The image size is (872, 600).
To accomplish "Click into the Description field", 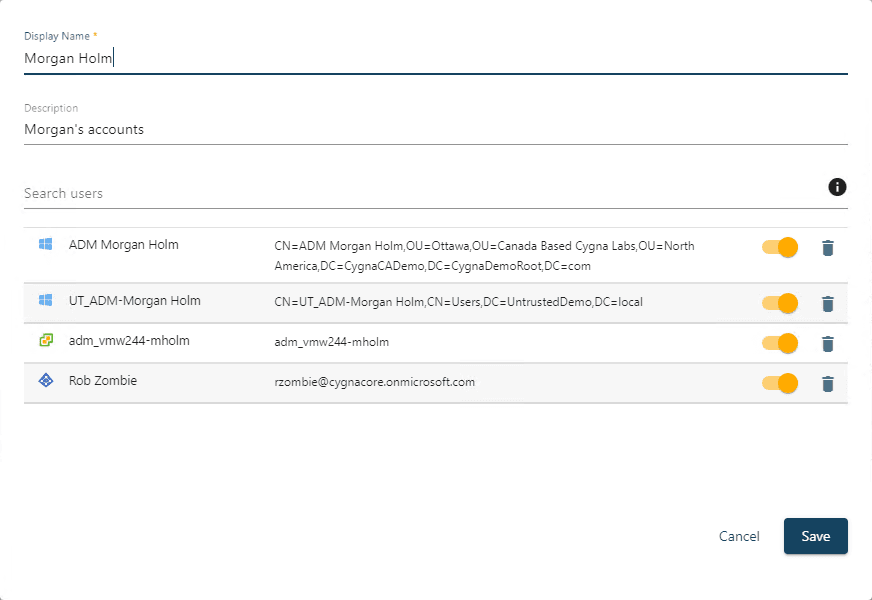I will click(x=435, y=130).
